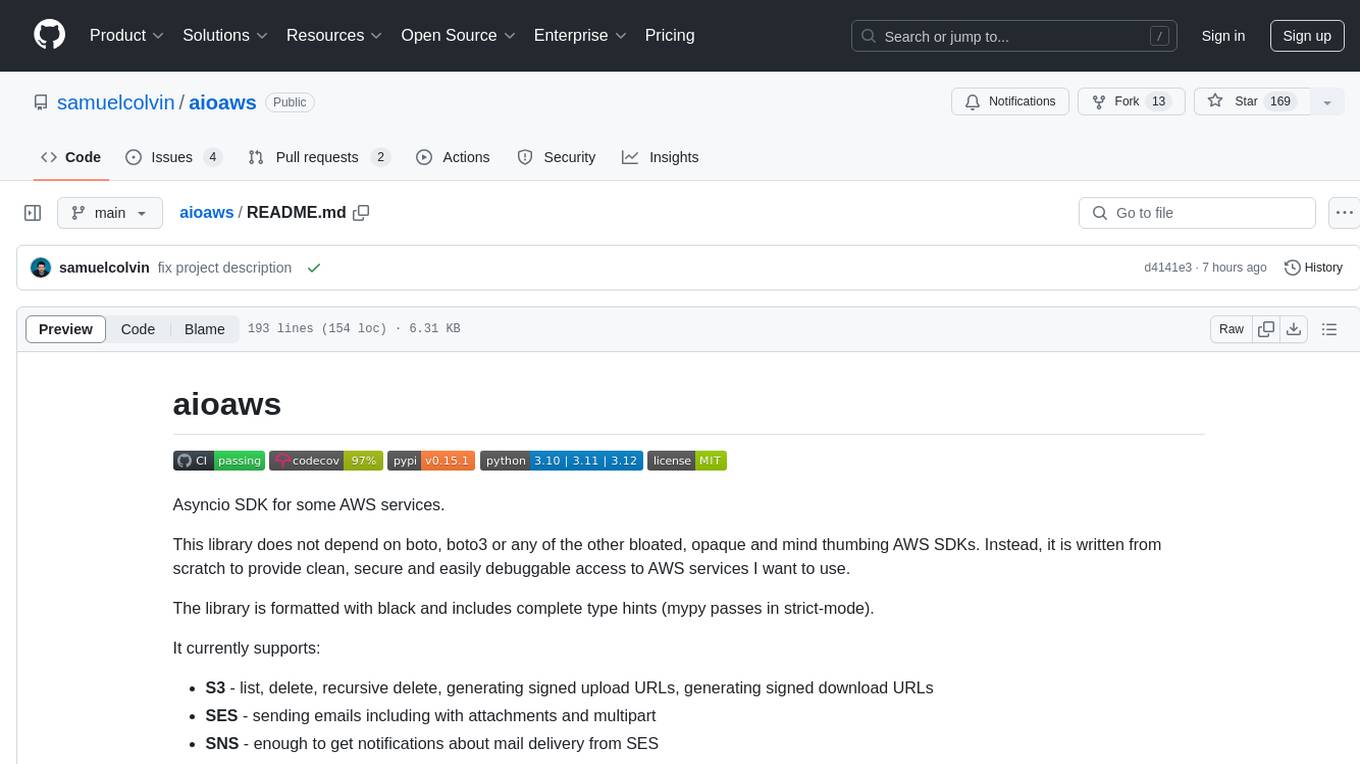The height and width of the screenshot is (764, 1360).
Task: Open the pypi v0.15.1 badge
Action: (x=431, y=461)
